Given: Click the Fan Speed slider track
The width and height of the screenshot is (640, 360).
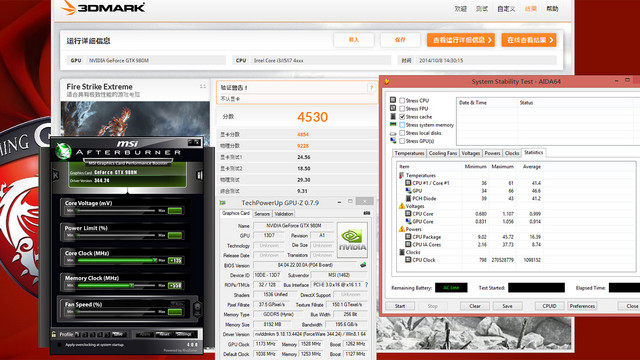Looking at the screenshot, I should (x=116, y=312).
